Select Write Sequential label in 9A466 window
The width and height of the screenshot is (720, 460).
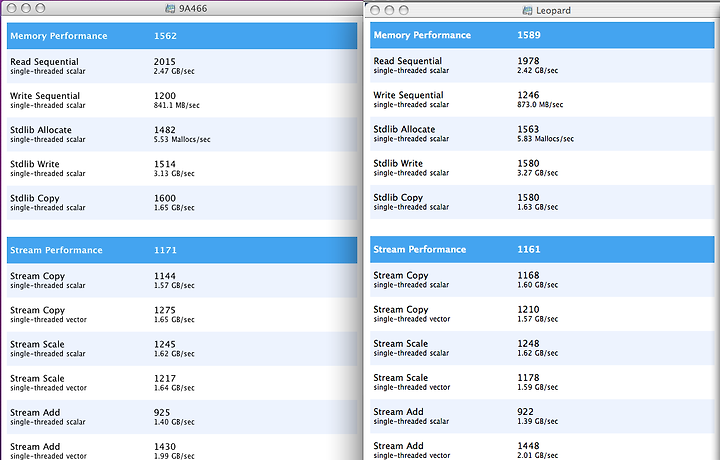tap(45, 95)
